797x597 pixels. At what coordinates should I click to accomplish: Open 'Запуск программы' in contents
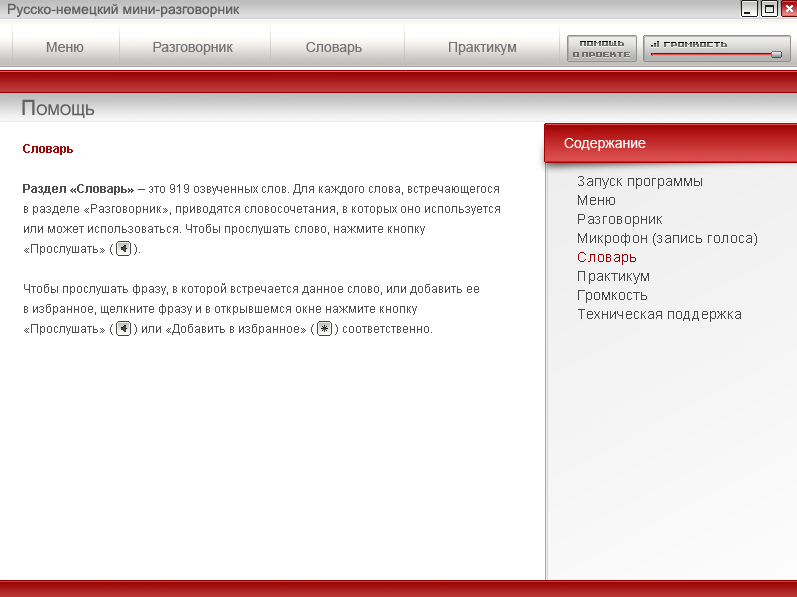(639, 181)
